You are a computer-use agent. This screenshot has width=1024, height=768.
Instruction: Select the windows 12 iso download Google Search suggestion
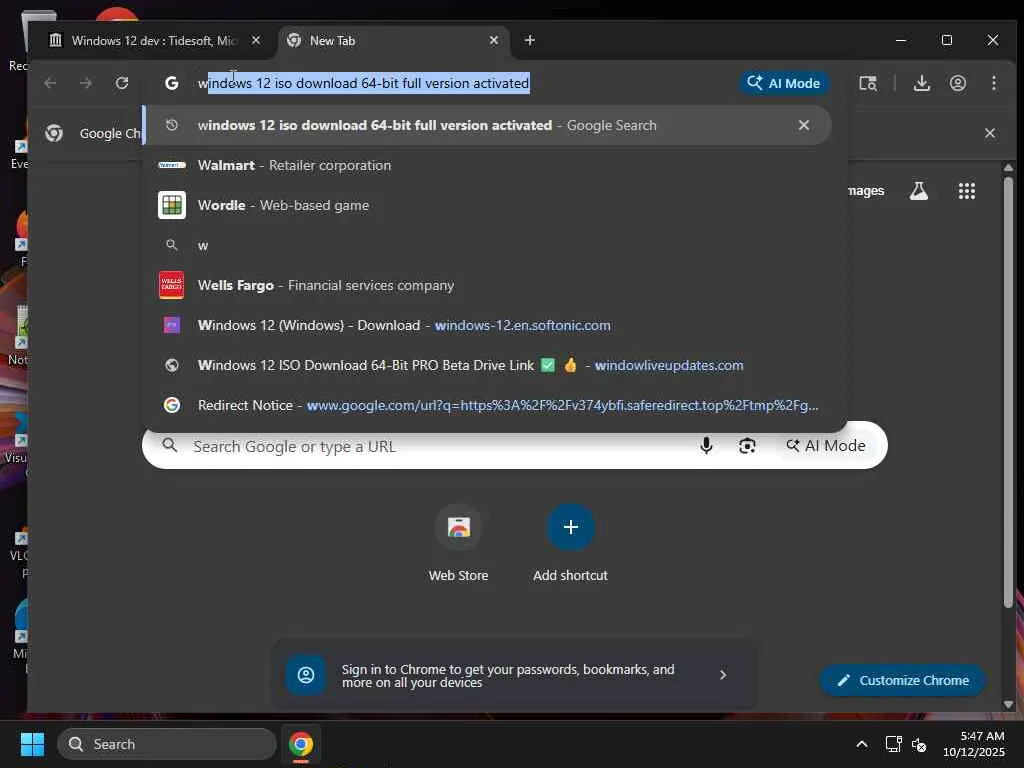click(487, 125)
